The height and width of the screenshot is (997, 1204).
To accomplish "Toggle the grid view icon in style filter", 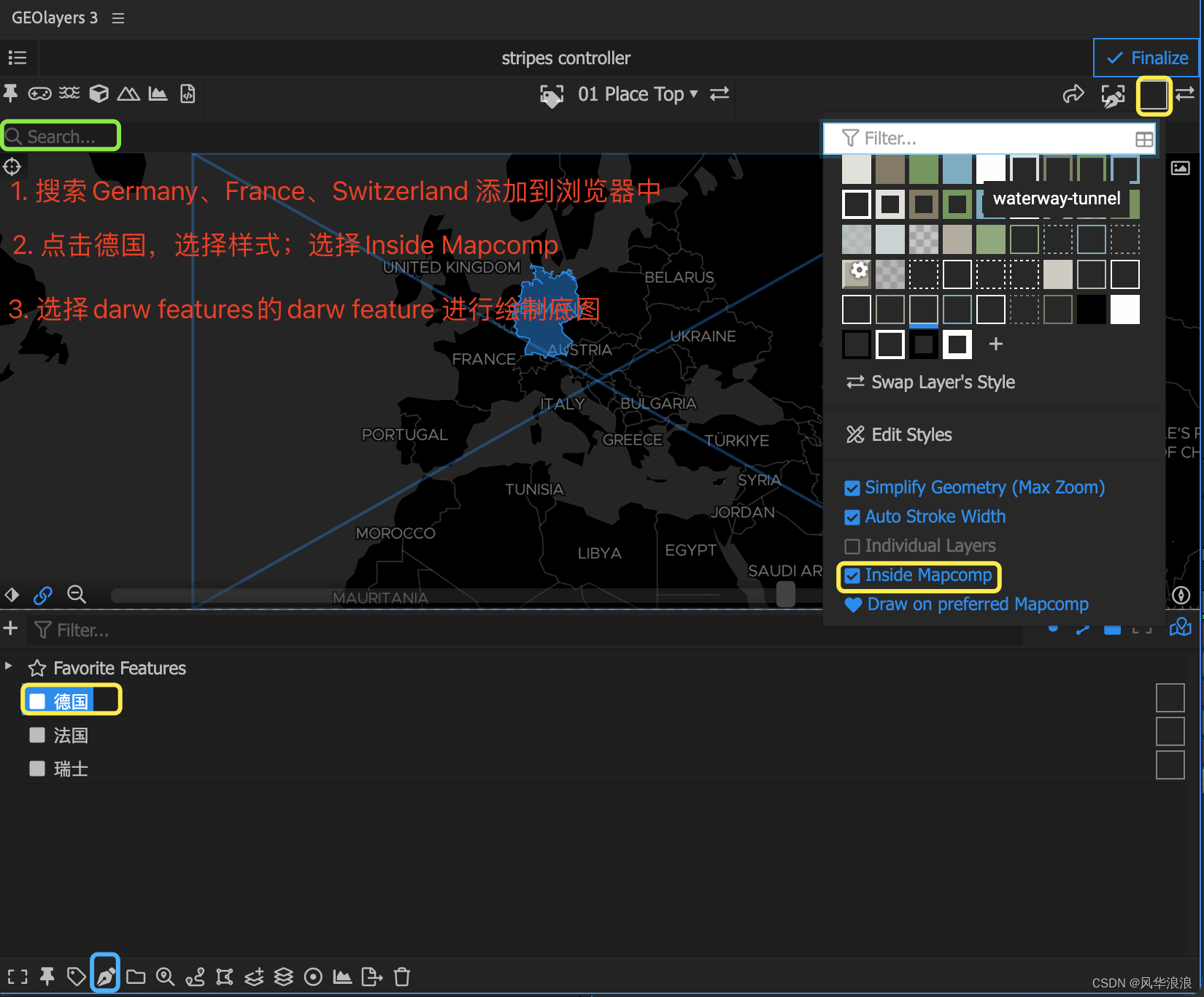I will pyautogui.click(x=1144, y=139).
